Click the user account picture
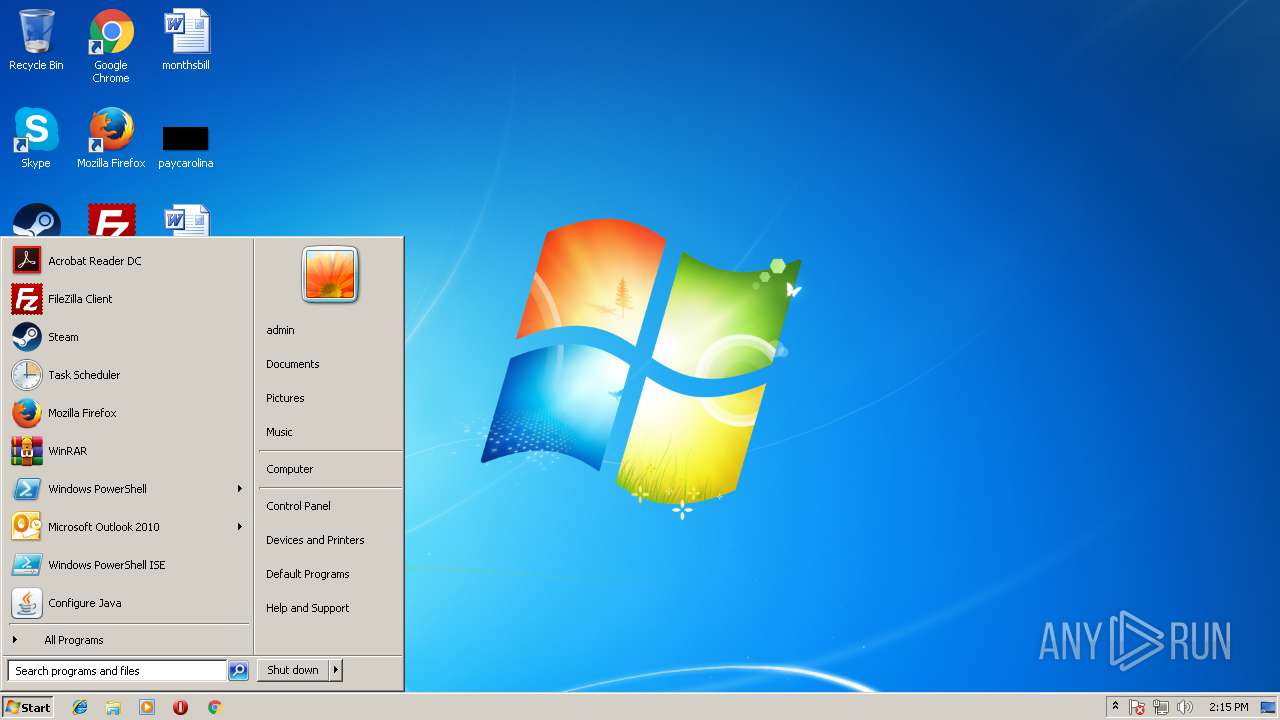 330,274
